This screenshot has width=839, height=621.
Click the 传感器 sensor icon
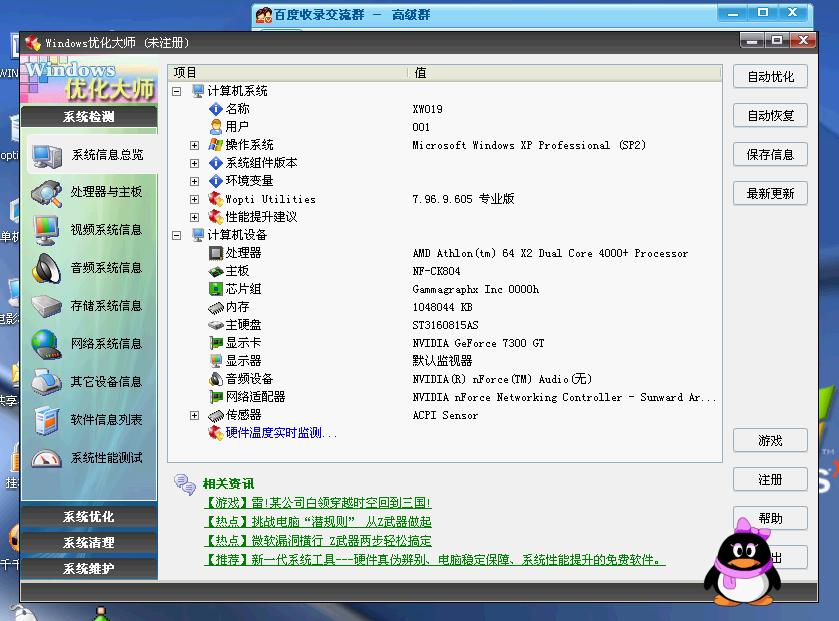(216, 416)
